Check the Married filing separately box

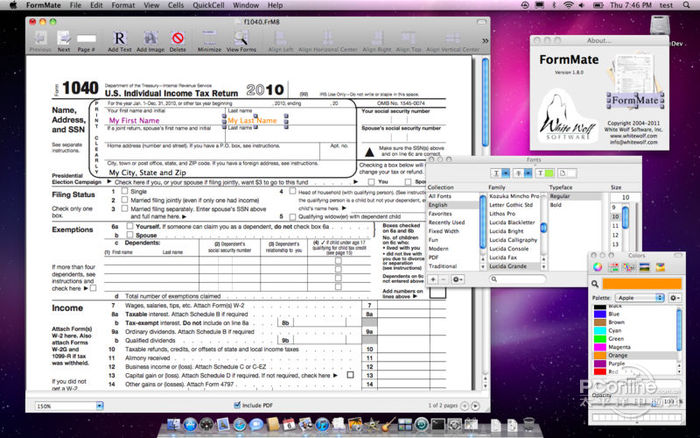[x=125, y=208]
